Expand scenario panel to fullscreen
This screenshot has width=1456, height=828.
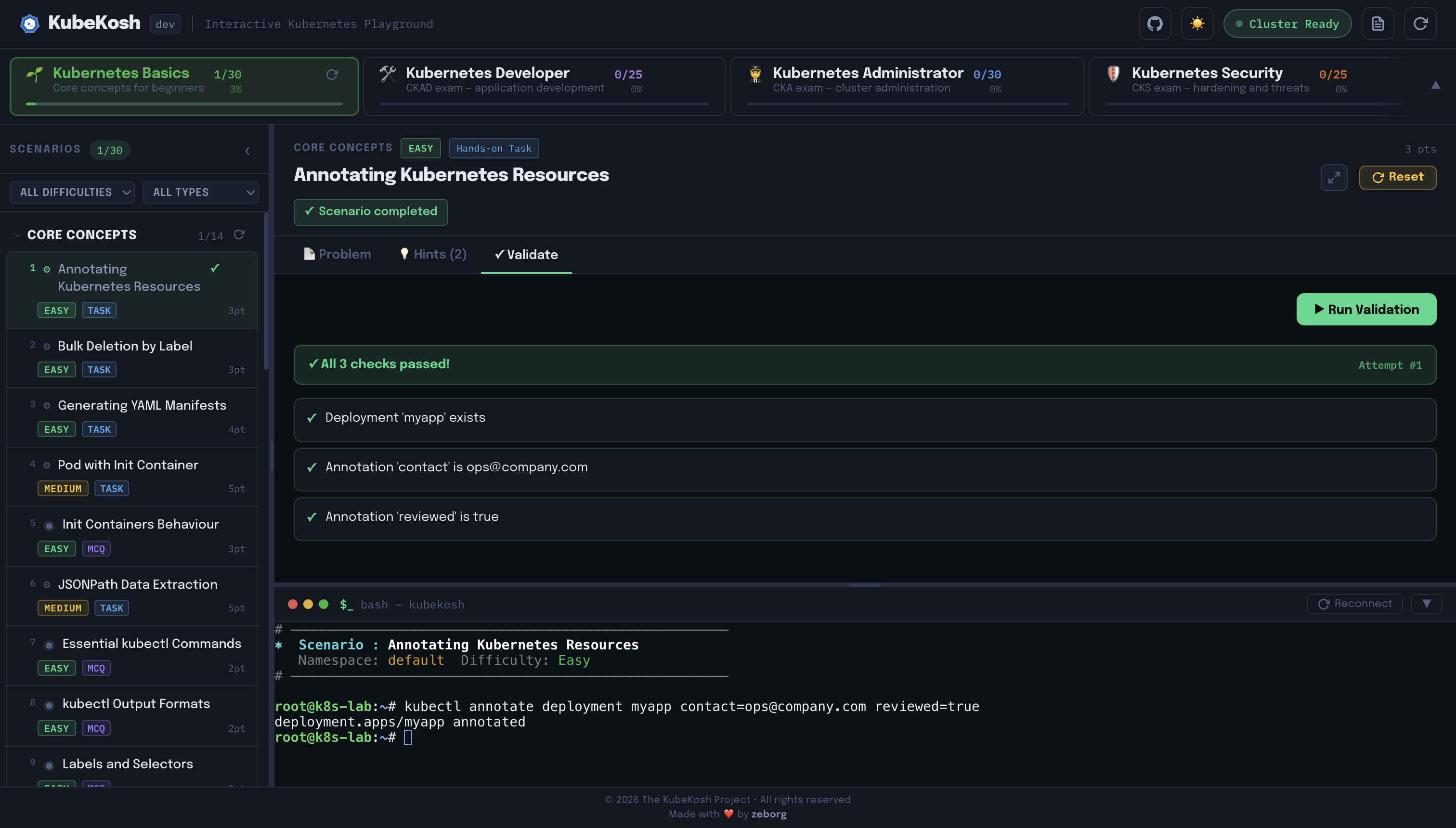click(1334, 178)
